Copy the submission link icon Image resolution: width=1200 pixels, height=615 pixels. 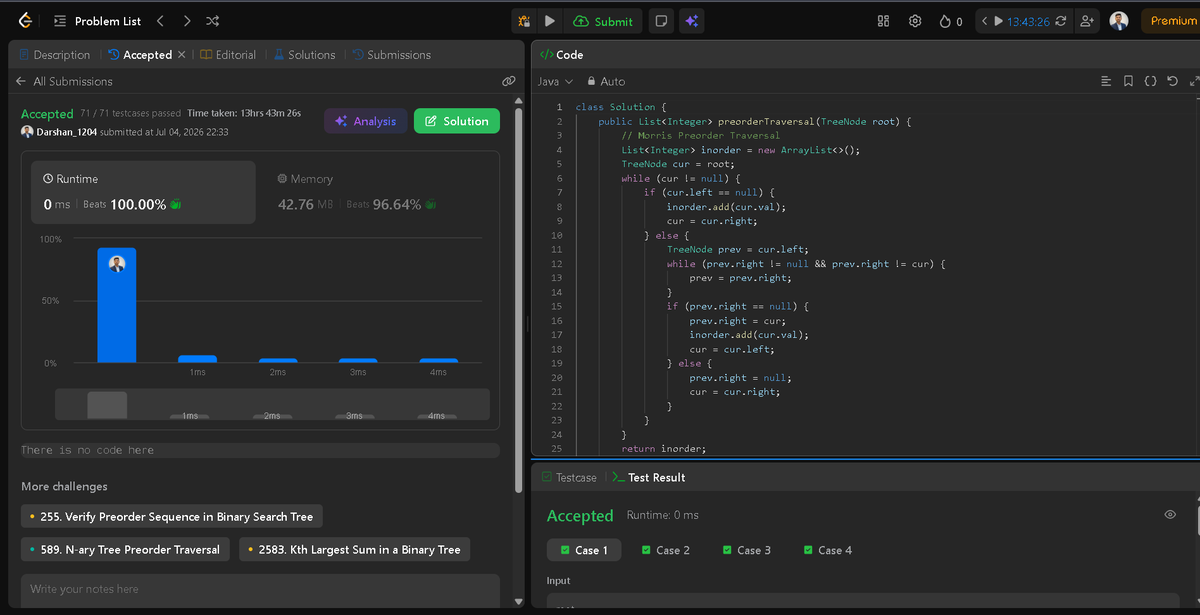pyautogui.click(x=508, y=81)
